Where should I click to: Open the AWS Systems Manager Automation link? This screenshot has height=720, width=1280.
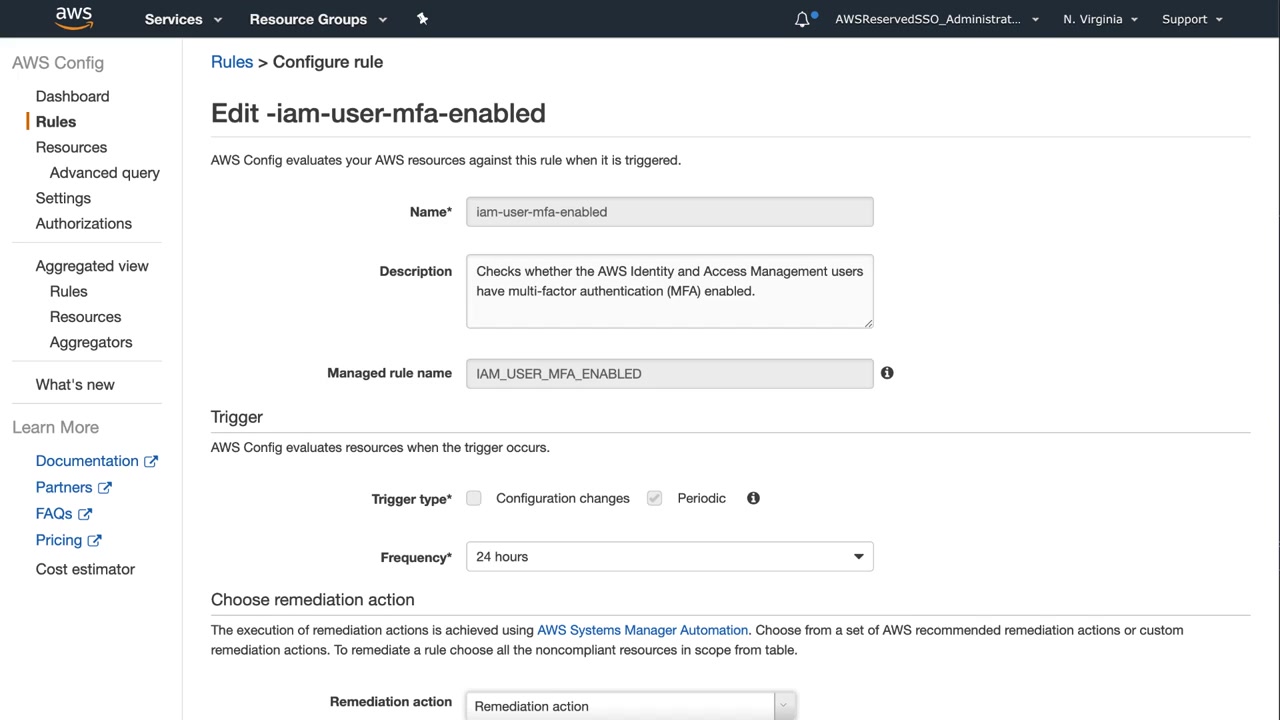click(642, 630)
